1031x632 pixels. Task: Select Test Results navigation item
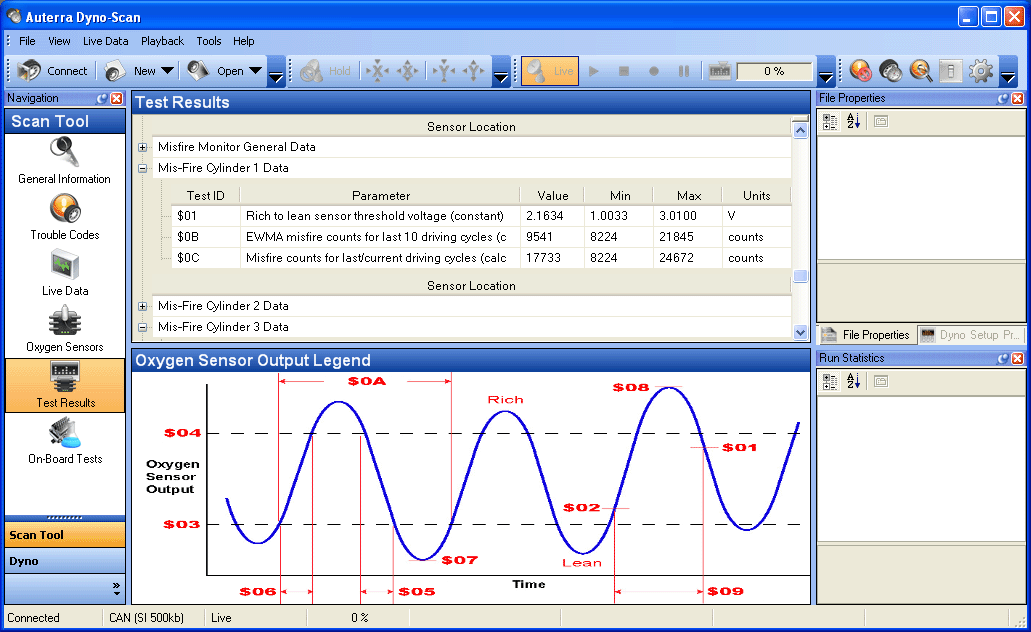65,385
